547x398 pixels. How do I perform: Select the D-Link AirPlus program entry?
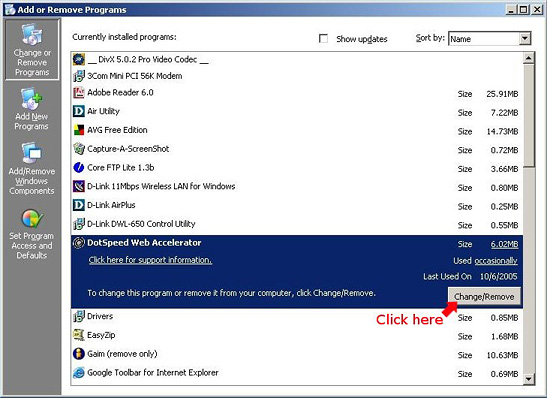[297, 205]
